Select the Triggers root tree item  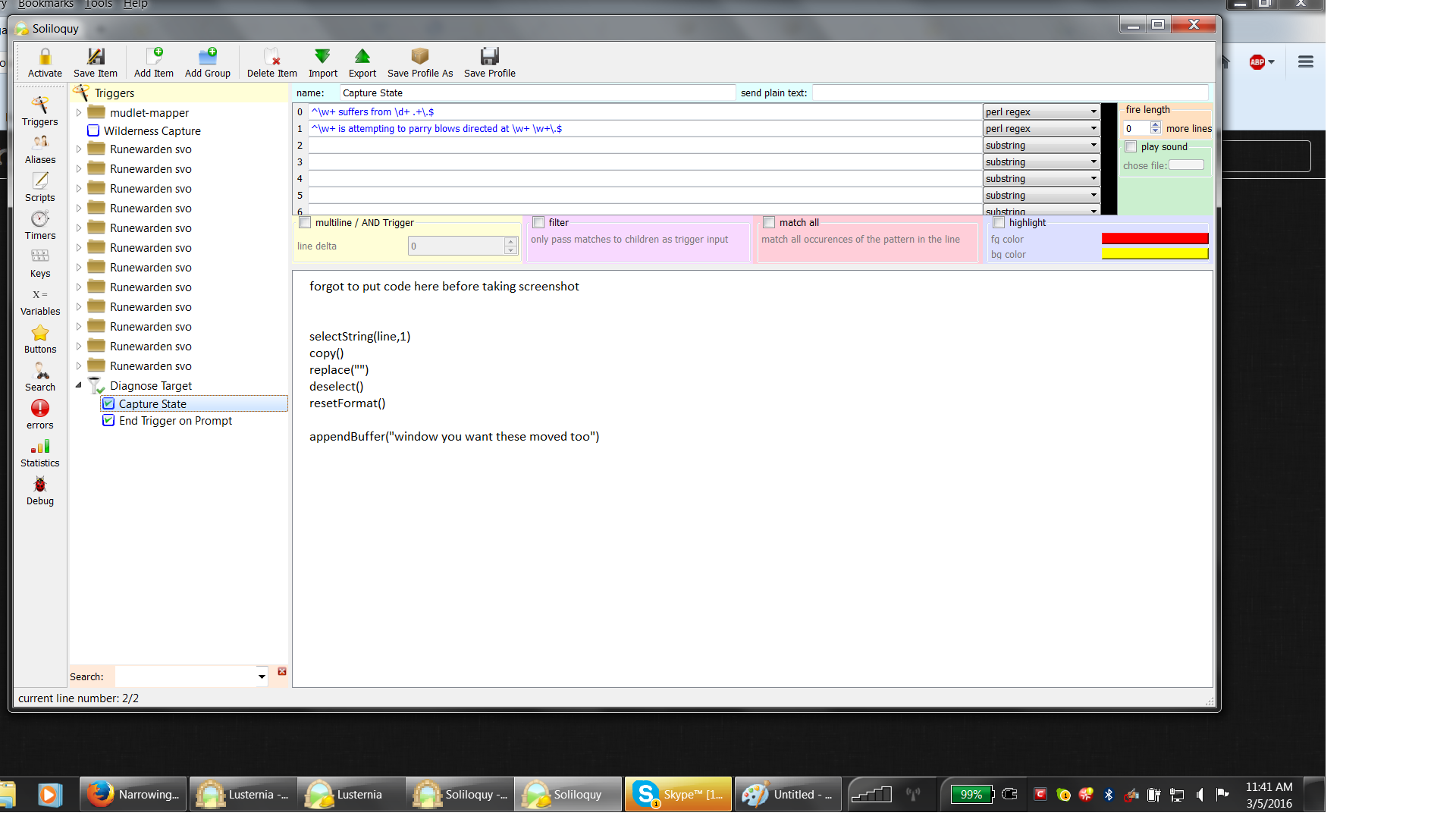pyautogui.click(x=115, y=93)
